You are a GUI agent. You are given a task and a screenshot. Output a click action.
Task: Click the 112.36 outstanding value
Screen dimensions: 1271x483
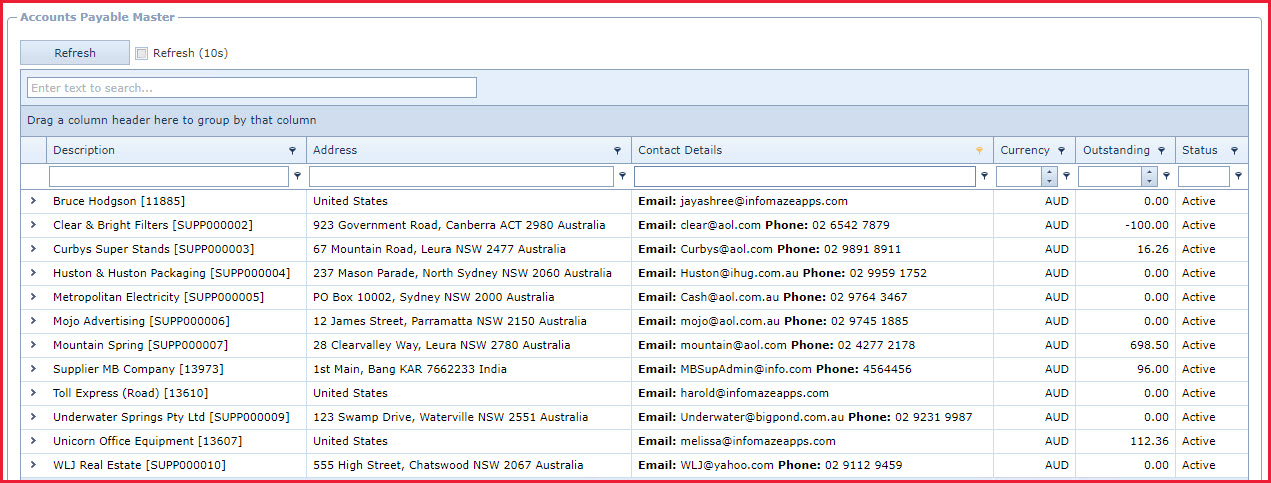1149,441
